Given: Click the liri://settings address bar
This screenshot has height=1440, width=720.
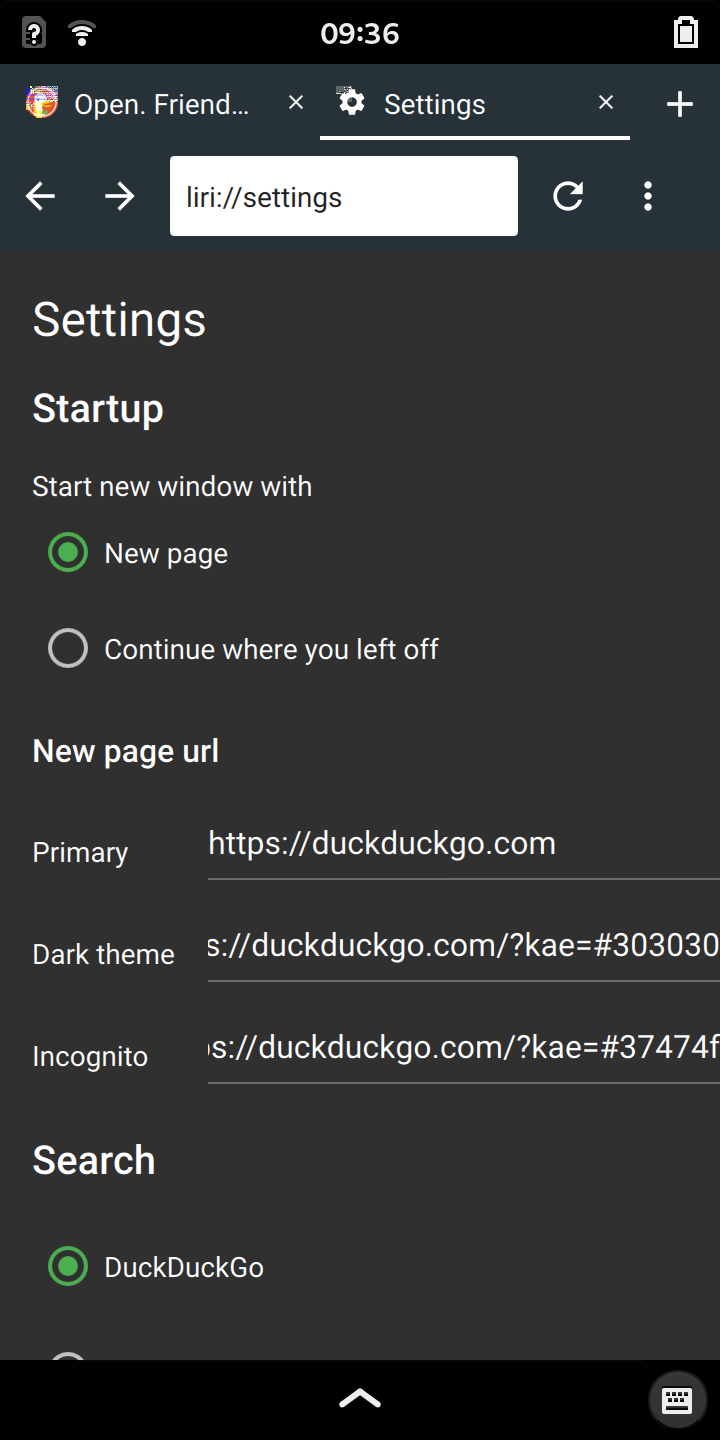Looking at the screenshot, I should pos(343,197).
